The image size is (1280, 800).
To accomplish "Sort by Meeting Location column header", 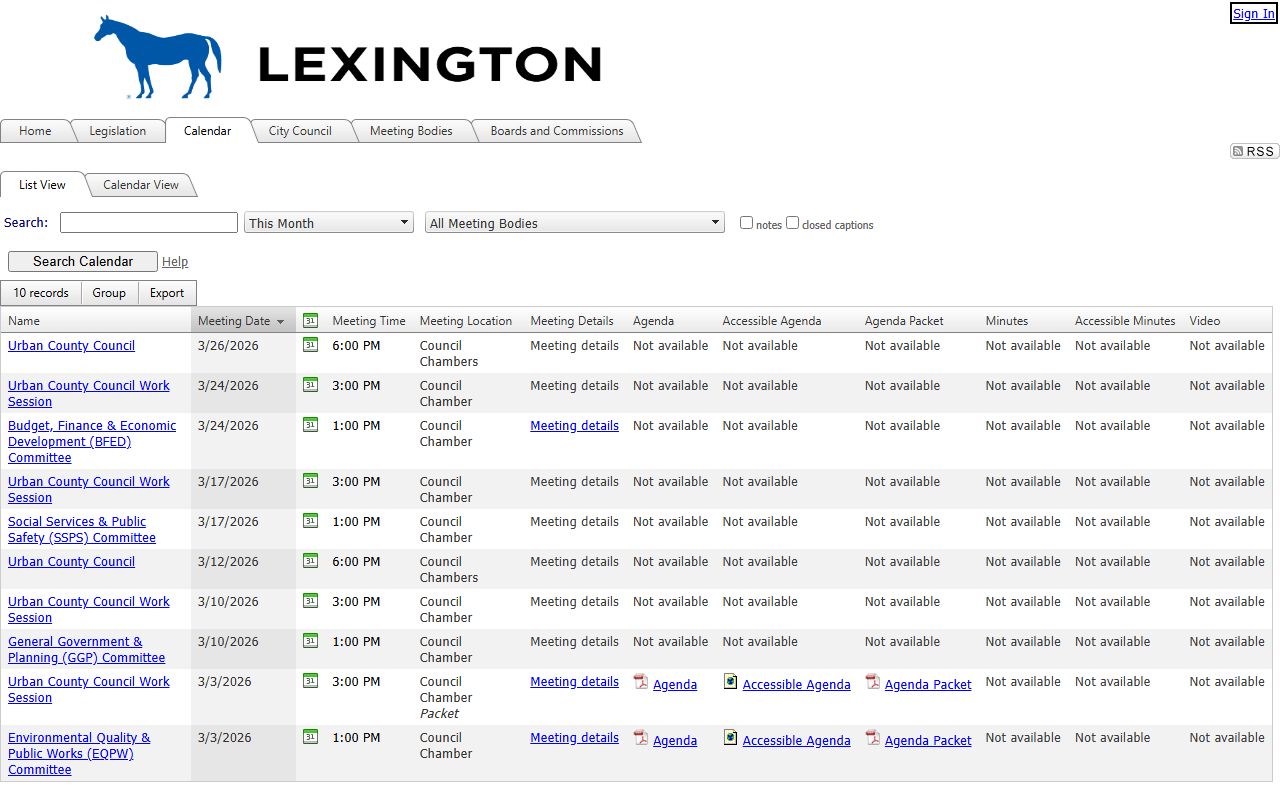I will [466, 321].
